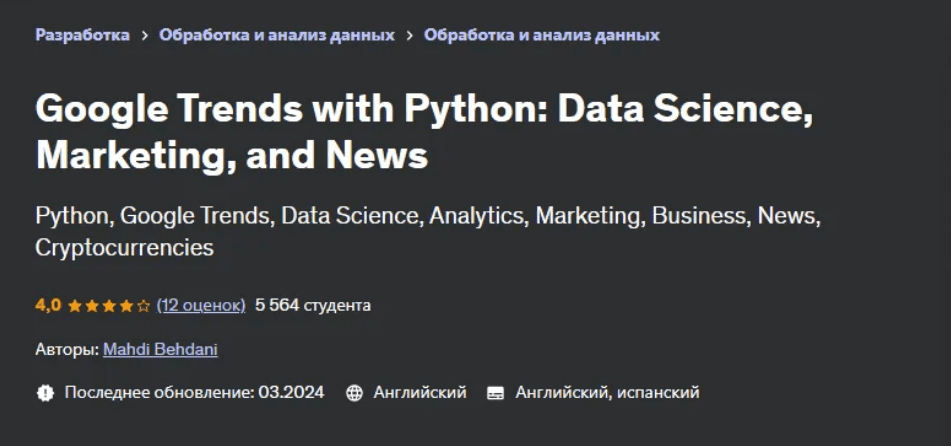The image size is (951, 446).
Task: Visit author Mahdi Behdani's profile
Action: (x=160, y=349)
